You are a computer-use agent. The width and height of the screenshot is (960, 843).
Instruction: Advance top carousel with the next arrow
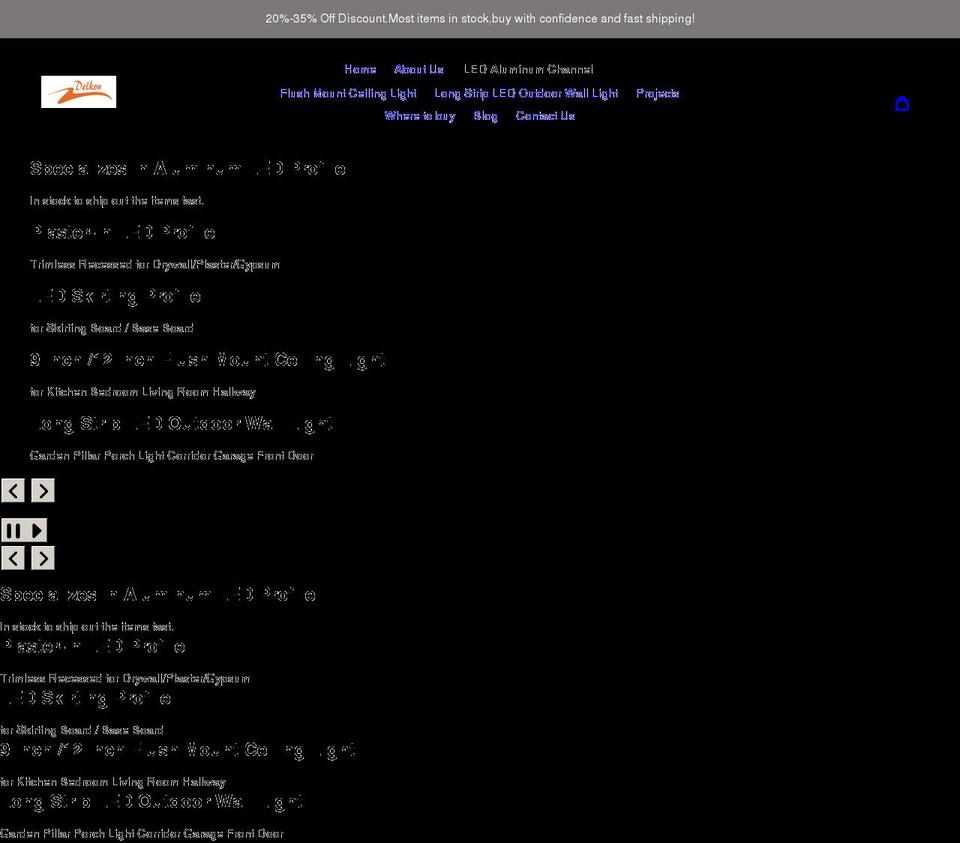[42, 490]
